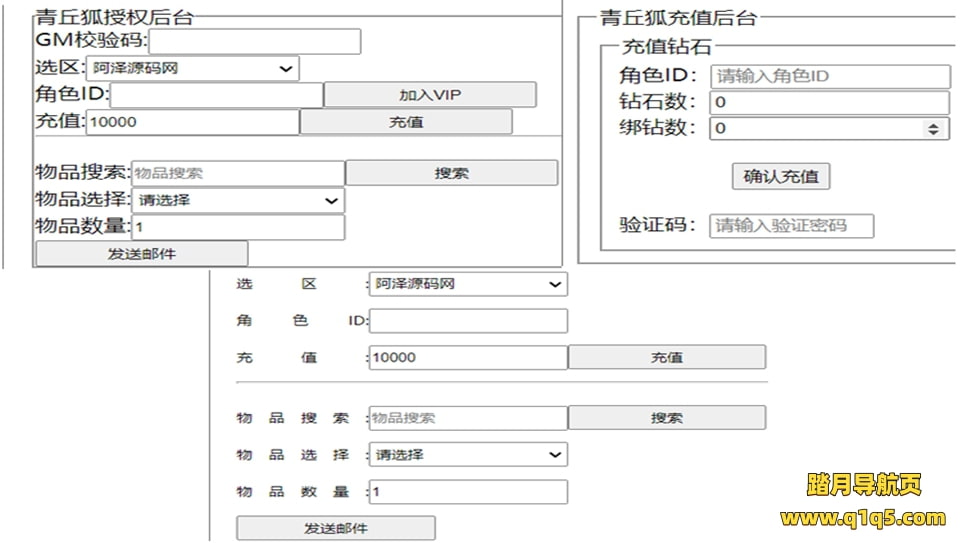Expand the 物品选择 dropdown in the 青丘狐授权后台 panel
The image size is (962, 543).
(237, 200)
